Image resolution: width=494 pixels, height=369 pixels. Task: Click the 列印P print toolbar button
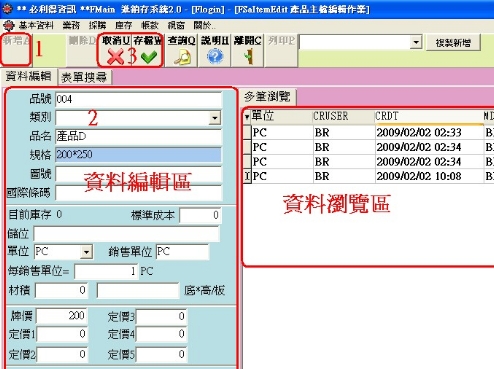[281, 50]
